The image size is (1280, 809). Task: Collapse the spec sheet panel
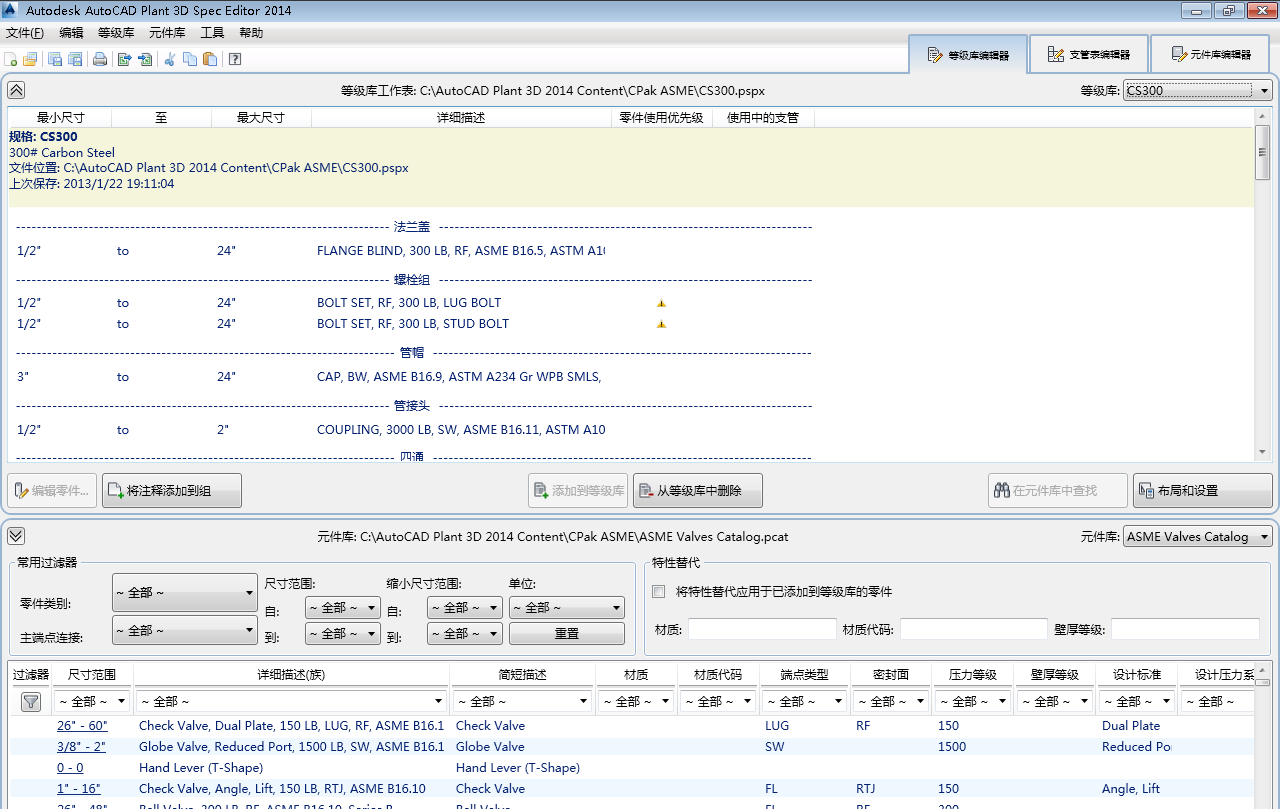point(16,90)
